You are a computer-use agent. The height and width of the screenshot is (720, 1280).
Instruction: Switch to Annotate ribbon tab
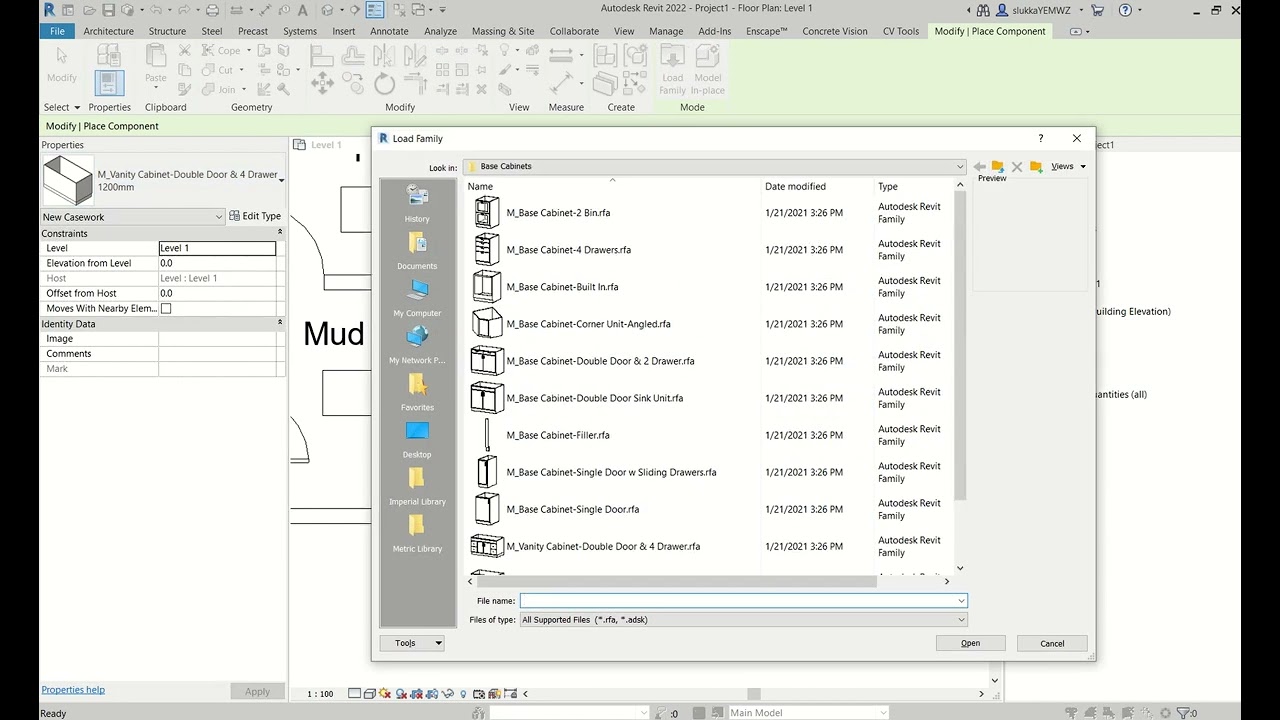[x=389, y=31]
